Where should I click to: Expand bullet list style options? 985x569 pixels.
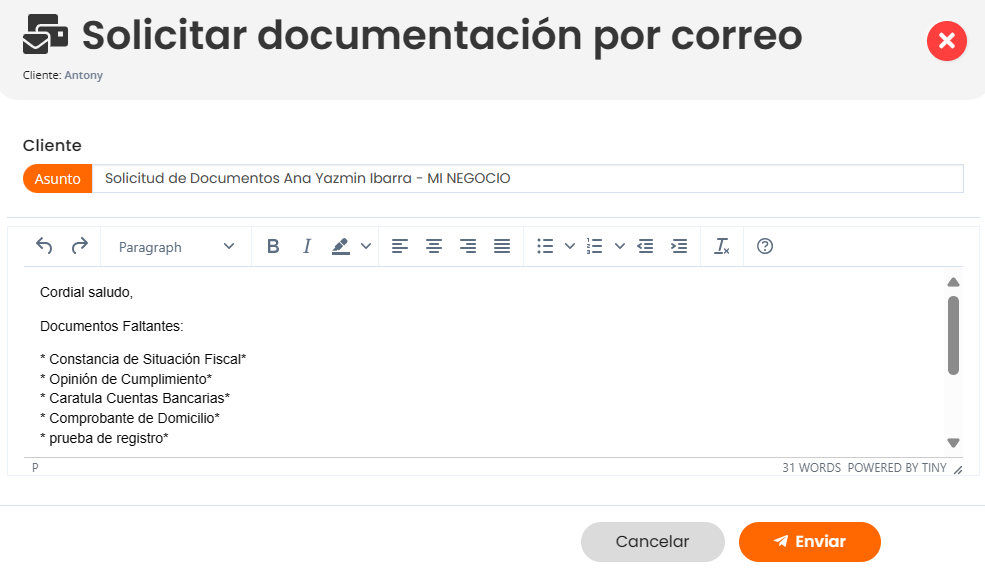[x=570, y=246]
